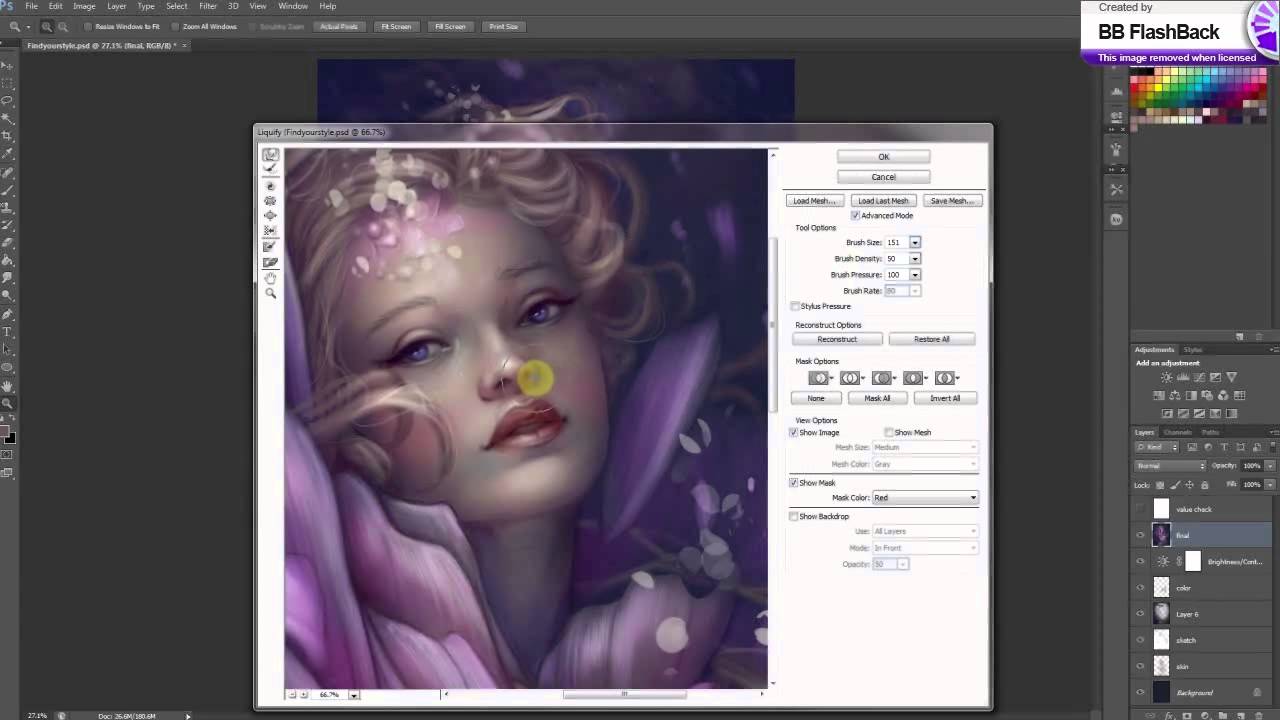Open the Image menu
Viewport: 1280px width, 720px height.
pos(84,6)
